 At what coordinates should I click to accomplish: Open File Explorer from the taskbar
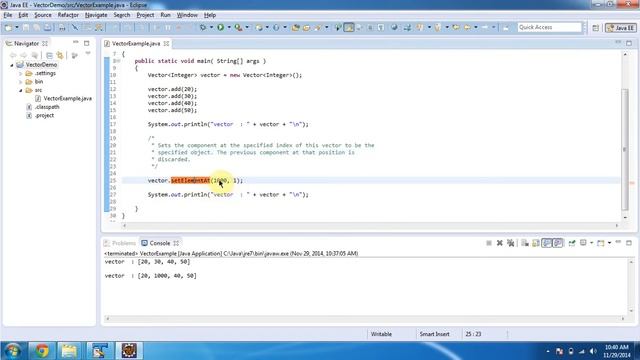click(x=69, y=351)
